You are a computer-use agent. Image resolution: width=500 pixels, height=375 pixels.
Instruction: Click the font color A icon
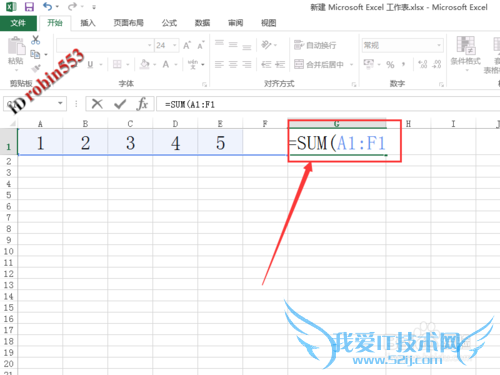pyautogui.click(x=166, y=64)
